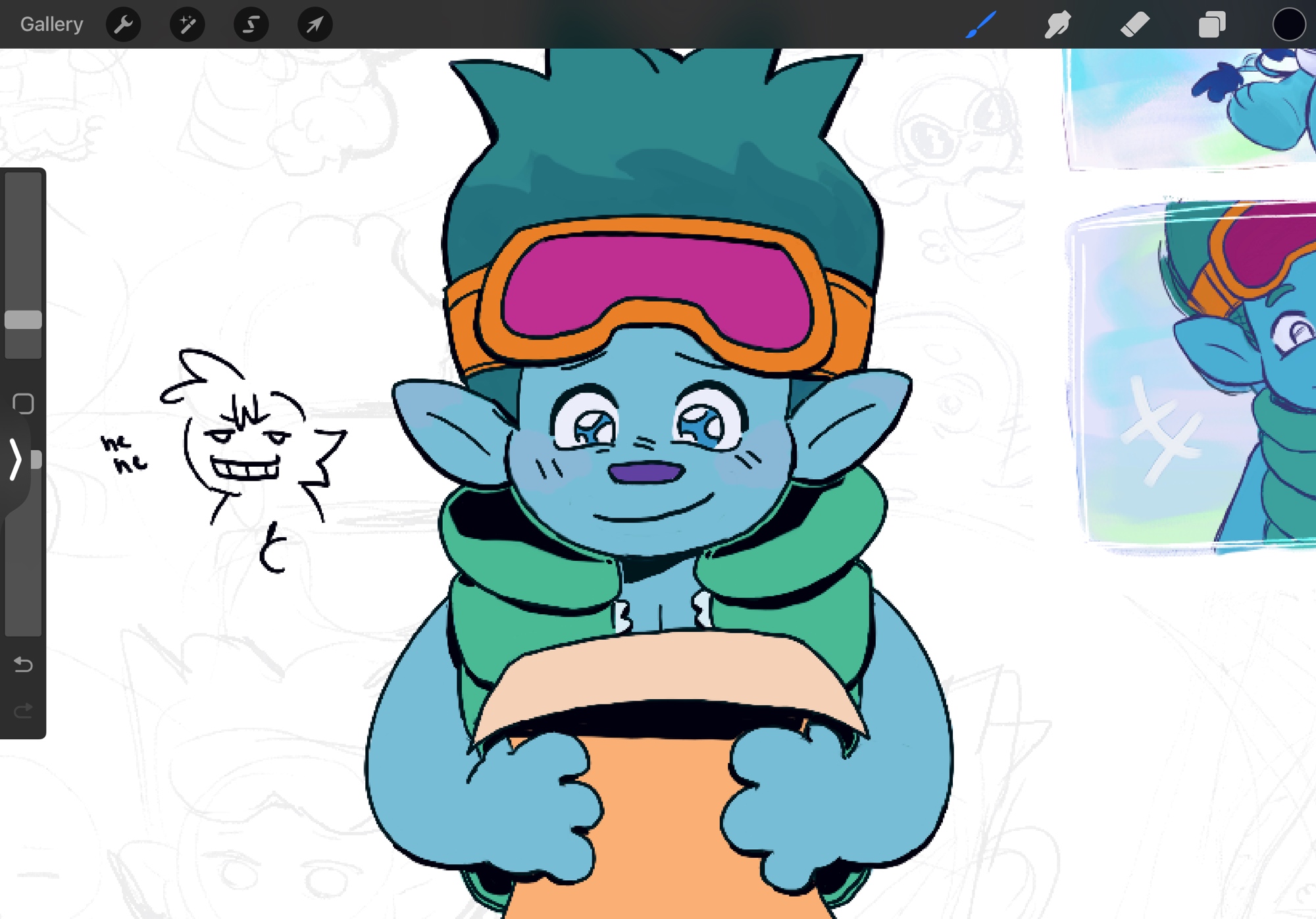Select the Eraser tool

click(1134, 25)
